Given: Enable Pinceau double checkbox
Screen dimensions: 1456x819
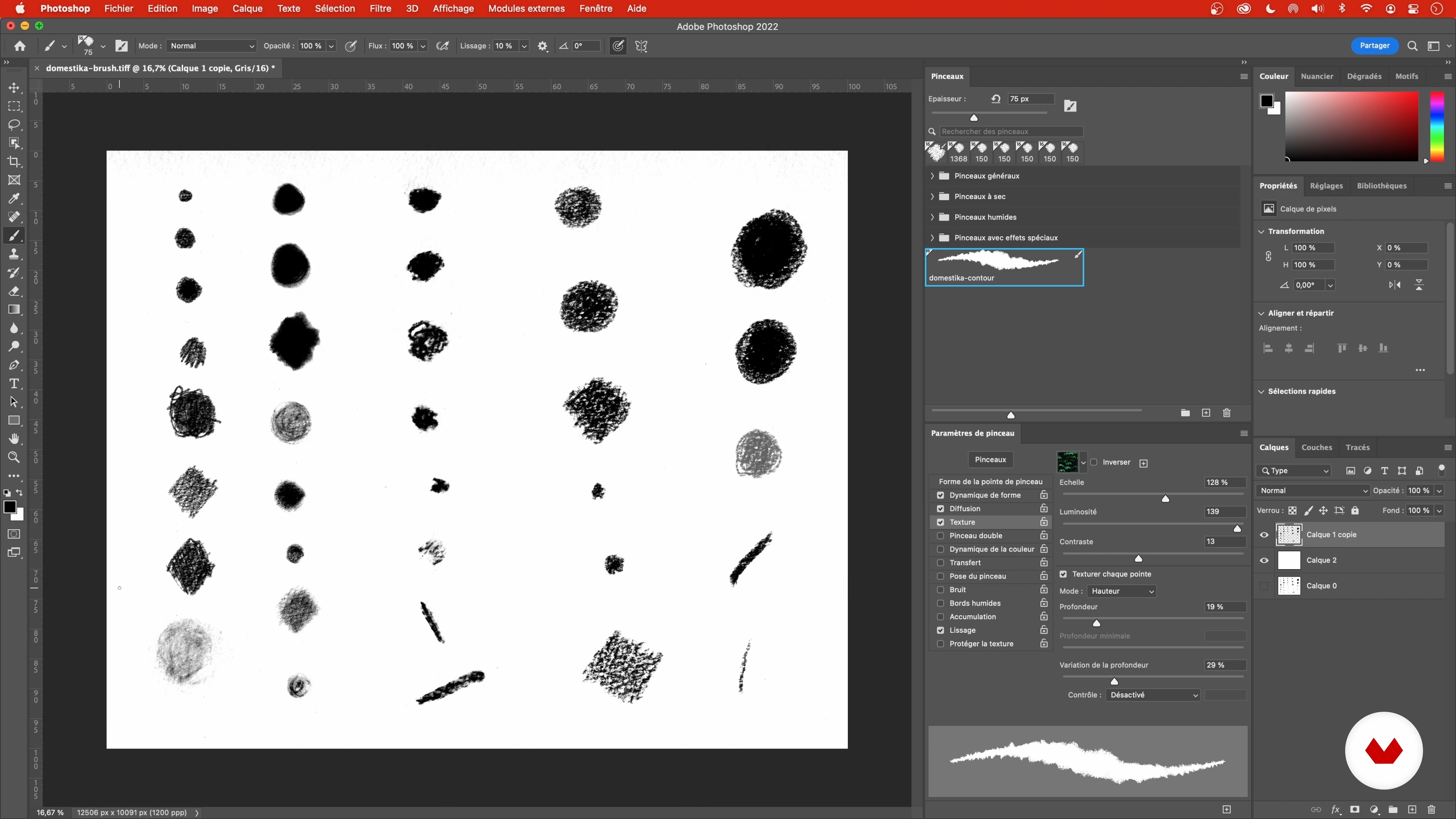Looking at the screenshot, I should tap(940, 536).
